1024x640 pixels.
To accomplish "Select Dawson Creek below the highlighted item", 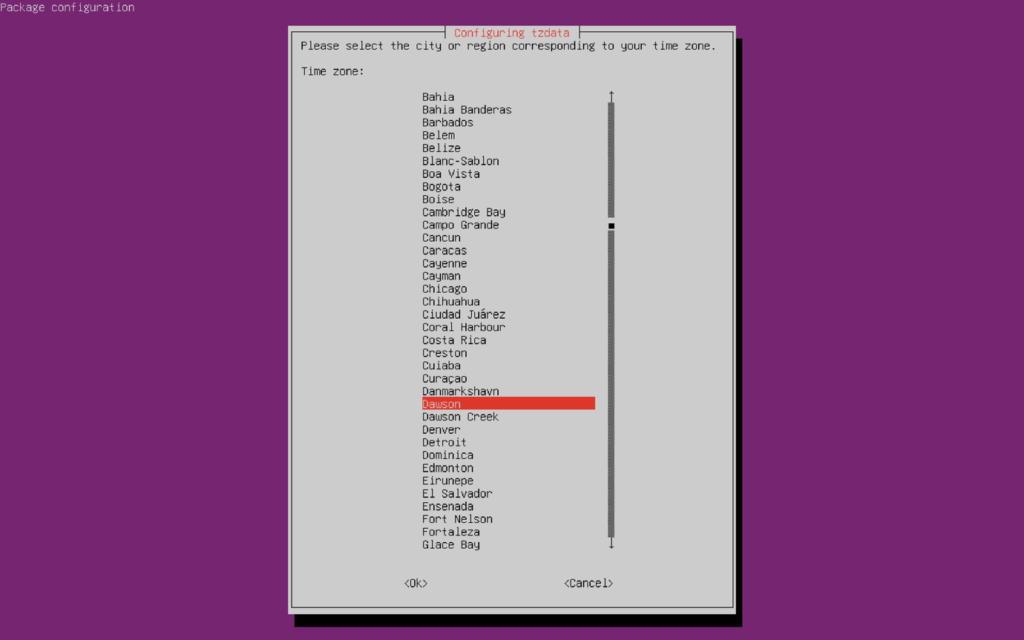I will (459, 416).
